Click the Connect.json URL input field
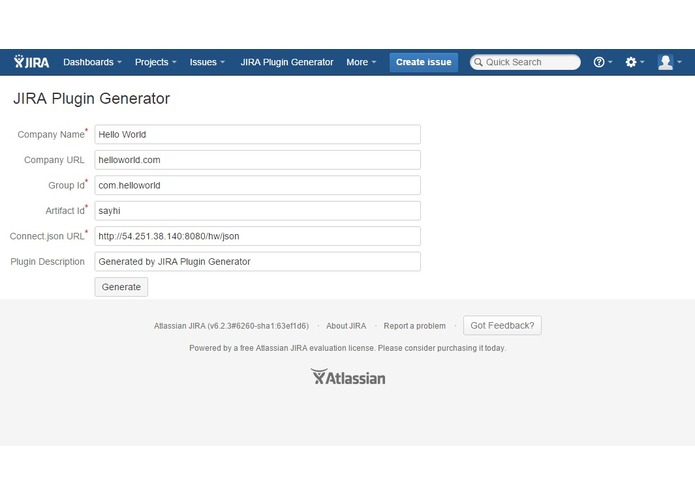This screenshot has height=494, width=695. (258, 236)
